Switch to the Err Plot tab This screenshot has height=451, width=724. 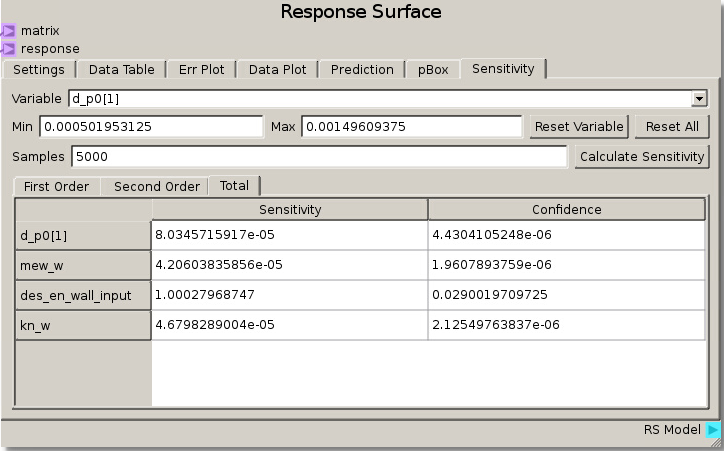pos(202,69)
